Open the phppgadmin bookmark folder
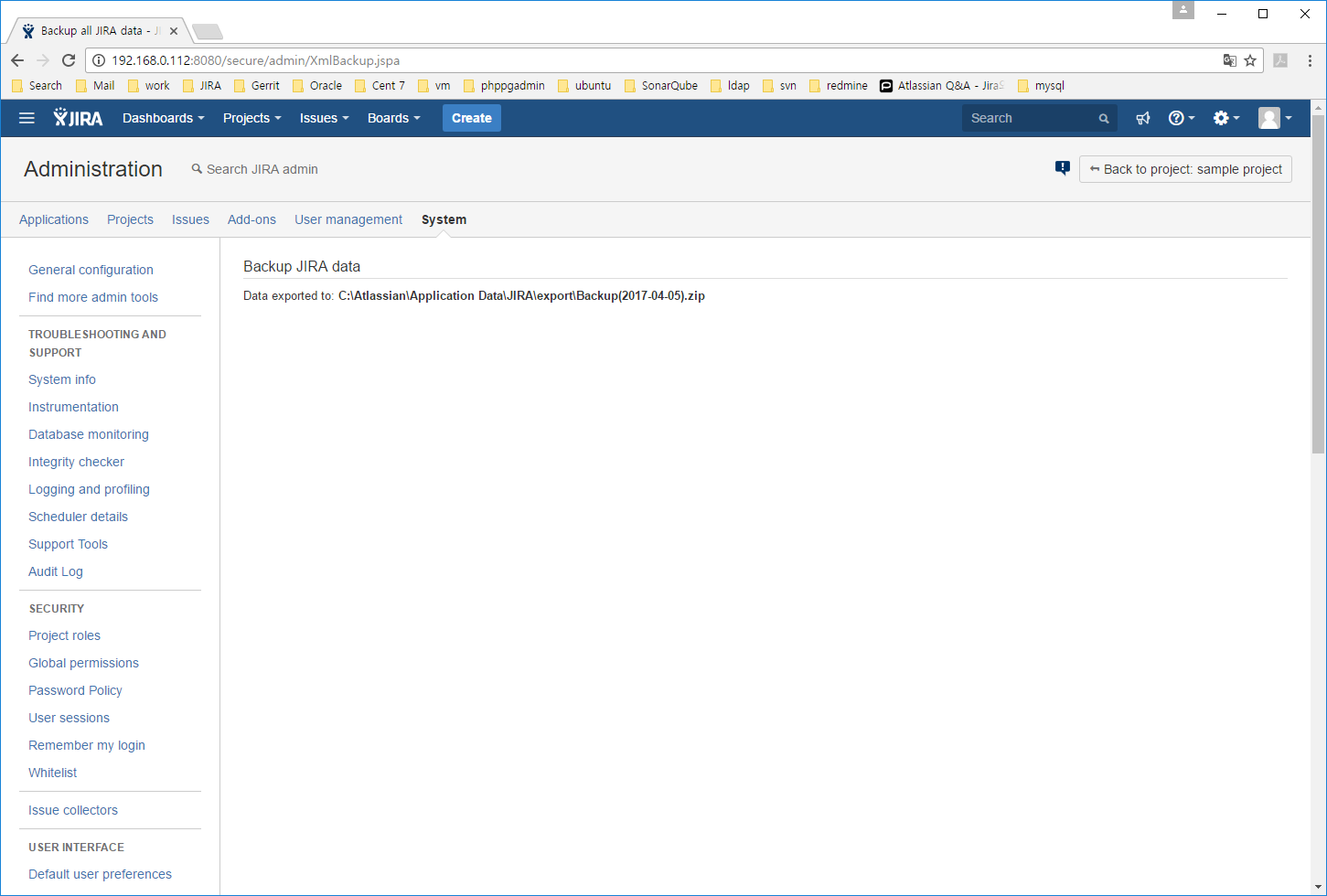This screenshot has height=896, width=1327. tap(504, 86)
